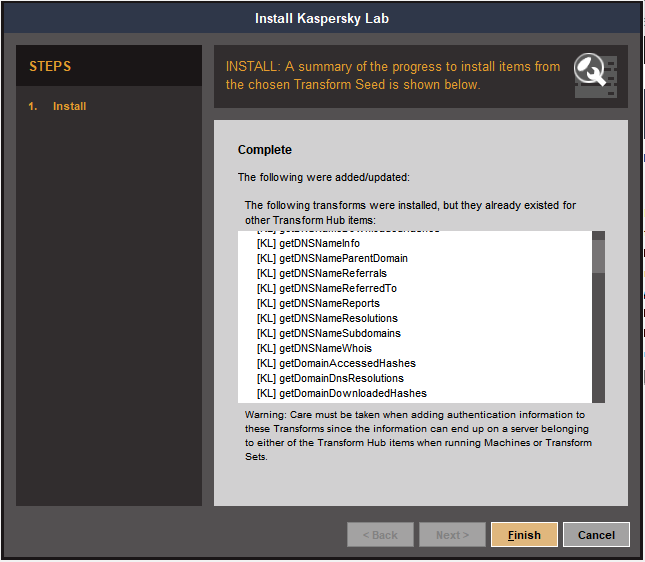Select [KL] getDNSNameParentDomain entry
The width and height of the screenshot is (645, 562).
[332, 258]
